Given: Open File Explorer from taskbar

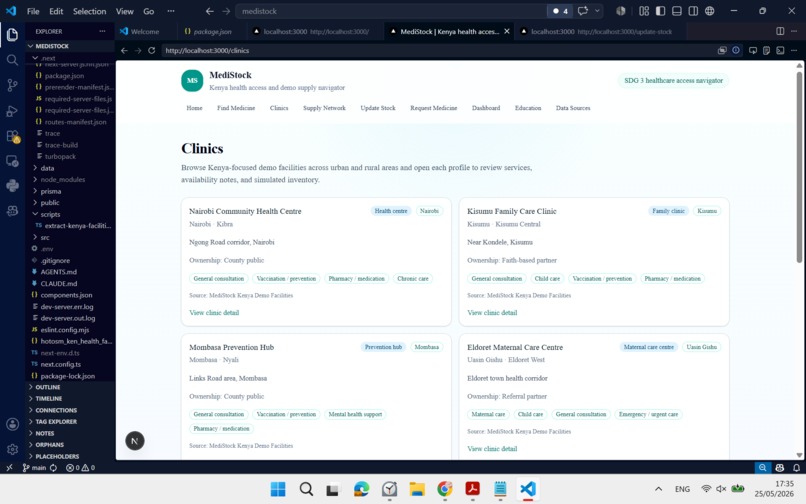Looking at the screenshot, I should click(417, 489).
